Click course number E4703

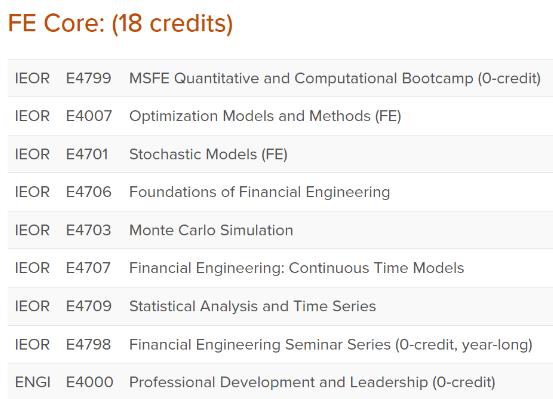click(89, 230)
